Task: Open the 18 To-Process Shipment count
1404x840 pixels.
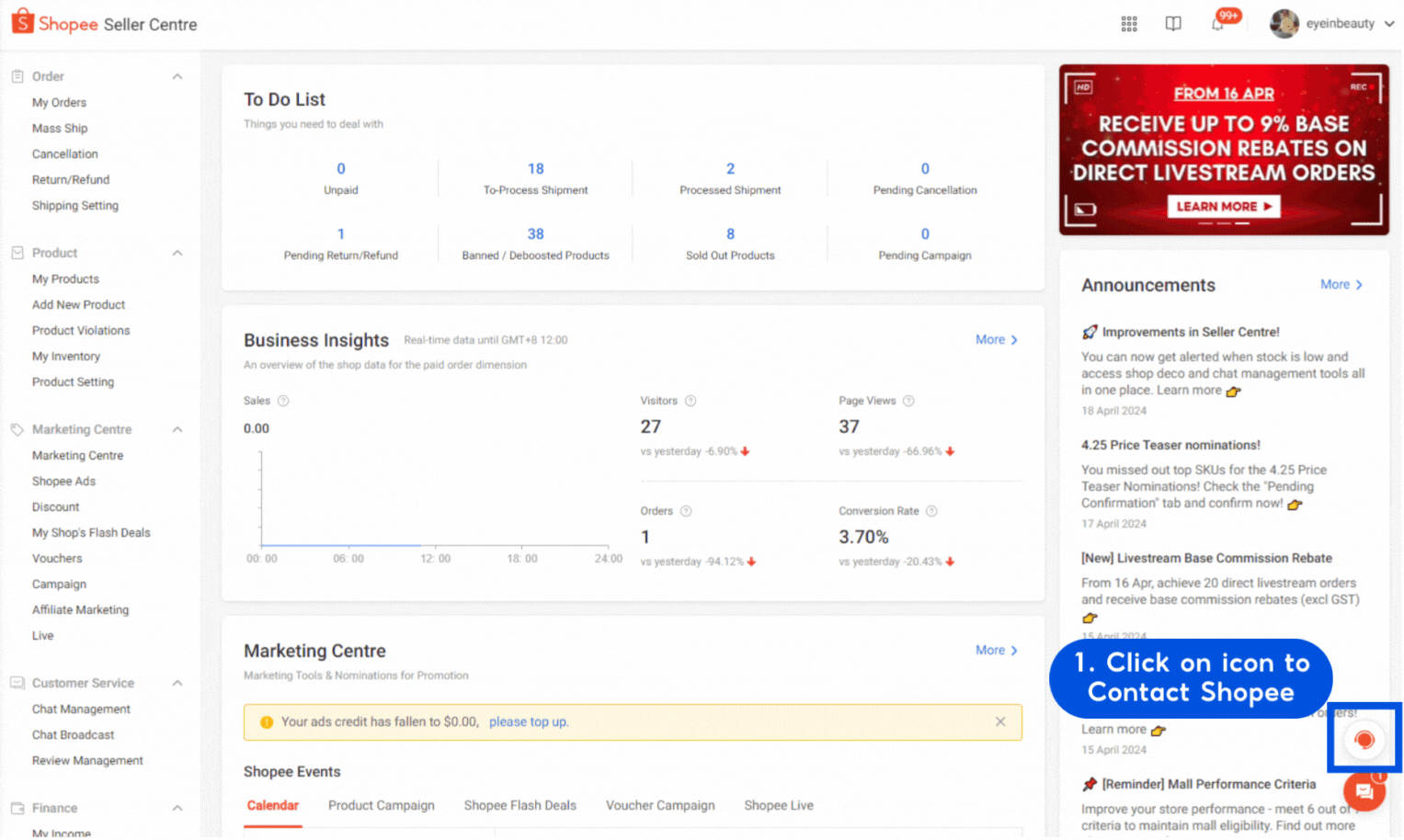Action: click(x=535, y=169)
